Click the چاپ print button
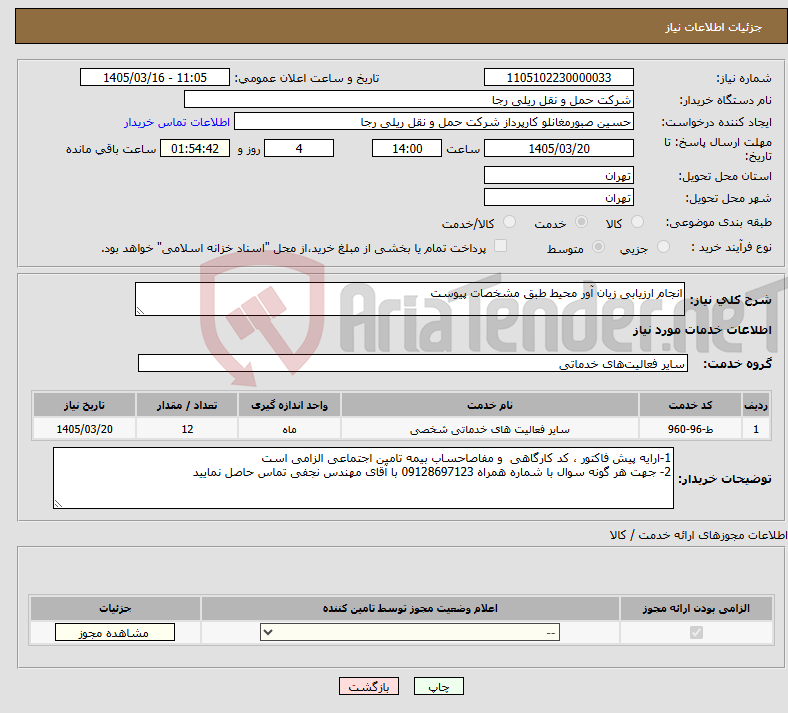The width and height of the screenshot is (788, 713). 439,686
